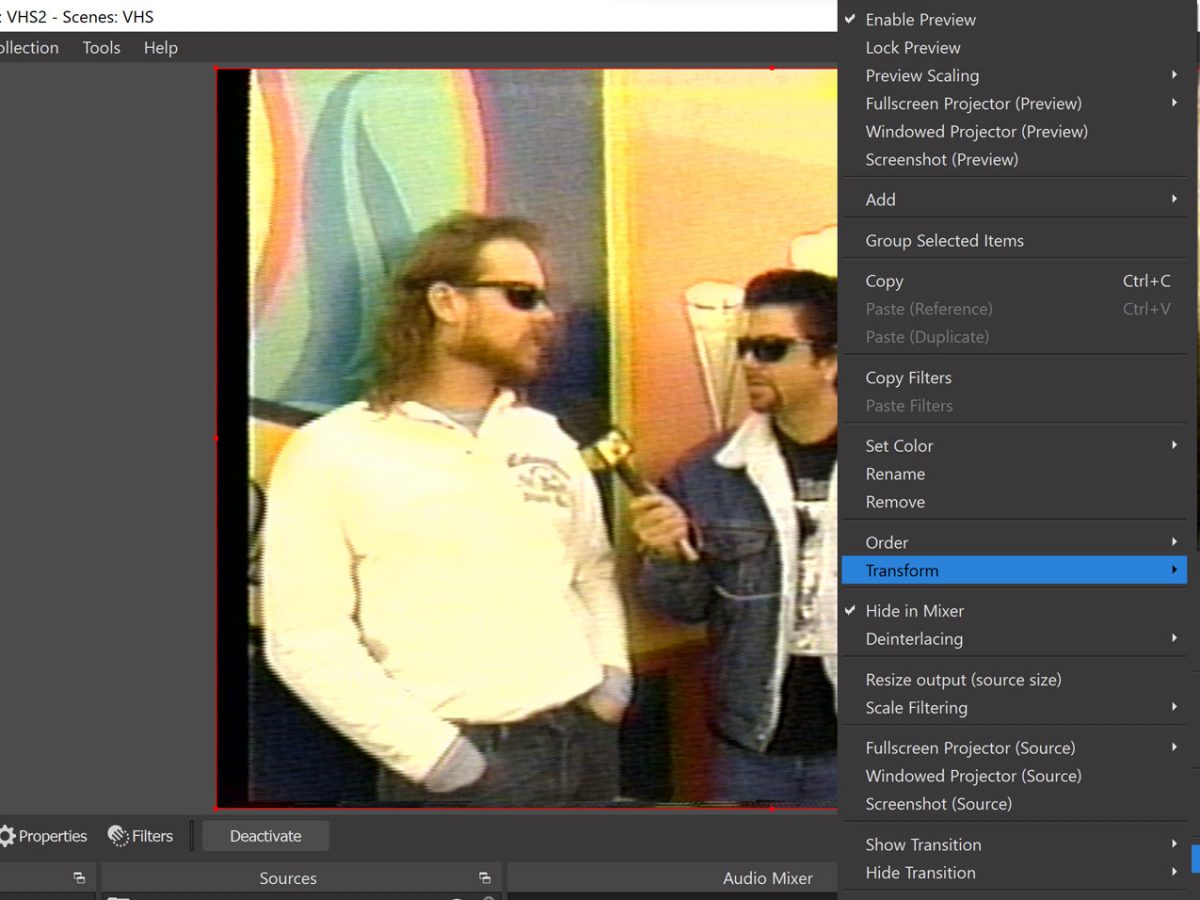Choose Copy Filters from the context menu
Image resolution: width=1200 pixels, height=900 pixels.
pyautogui.click(x=908, y=377)
